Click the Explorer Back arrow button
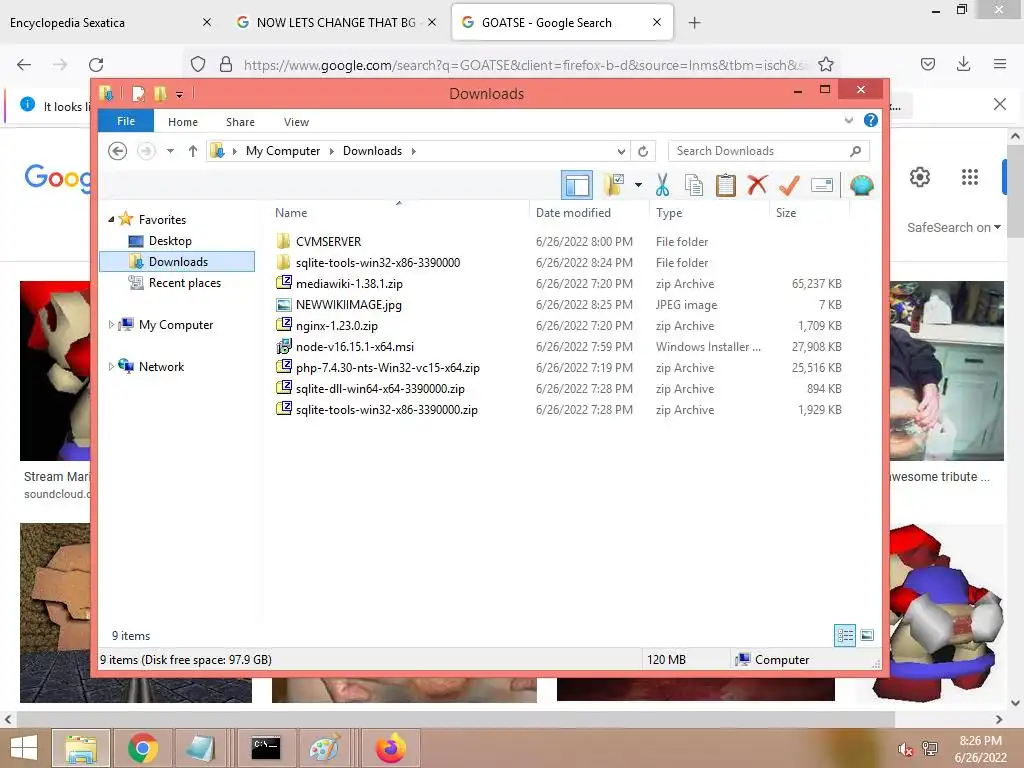 tap(118, 152)
